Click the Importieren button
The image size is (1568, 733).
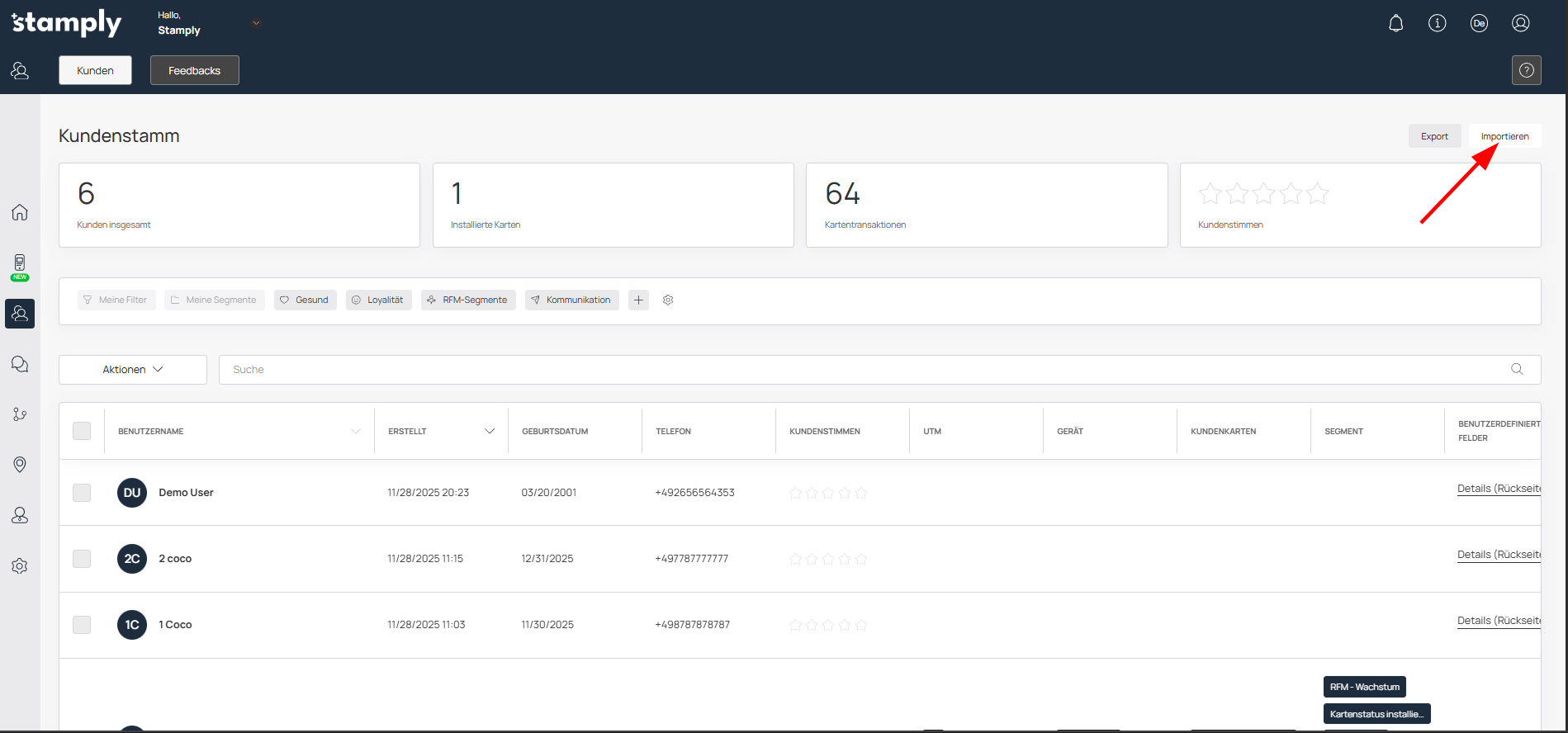pos(1504,136)
